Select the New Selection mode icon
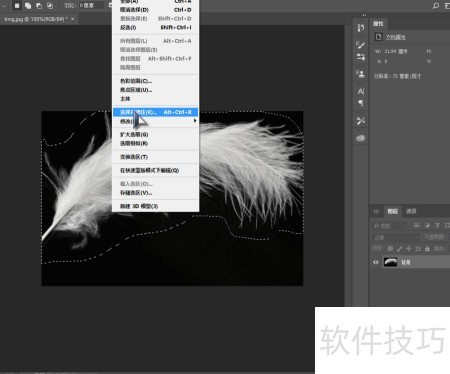 coord(17,6)
